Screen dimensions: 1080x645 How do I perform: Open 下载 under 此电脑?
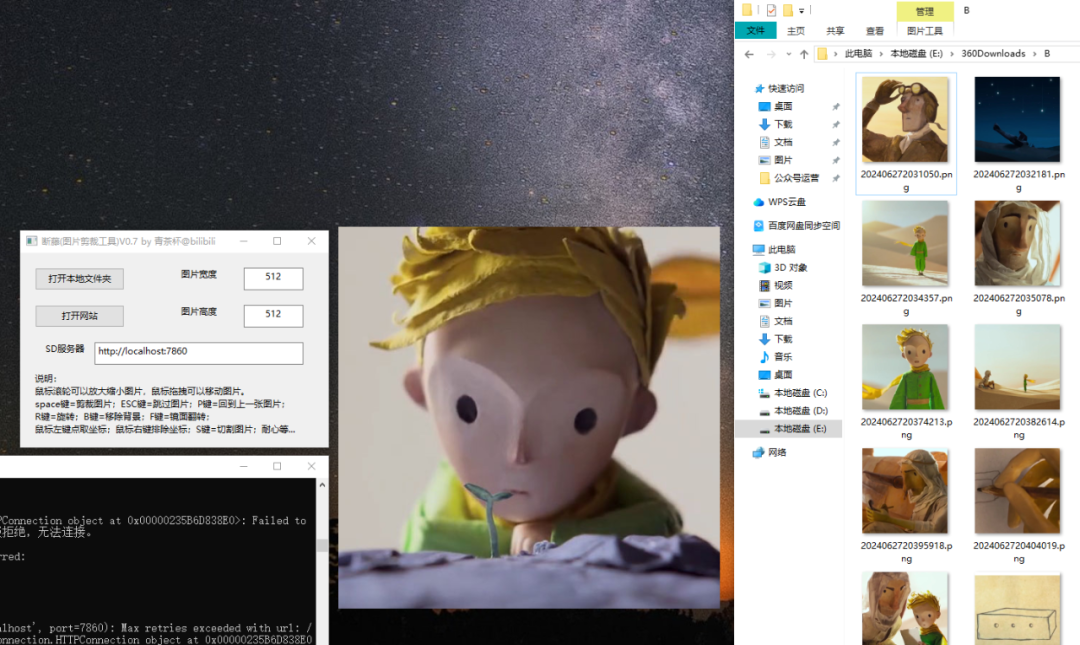point(783,340)
